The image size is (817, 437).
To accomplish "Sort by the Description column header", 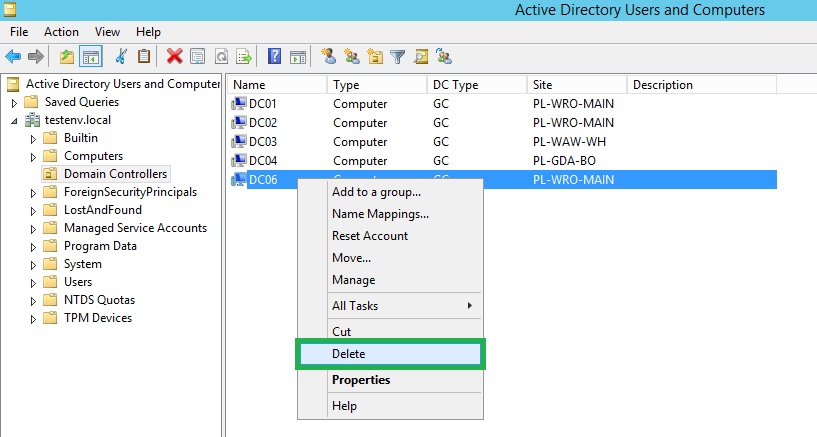I will [702, 85].
